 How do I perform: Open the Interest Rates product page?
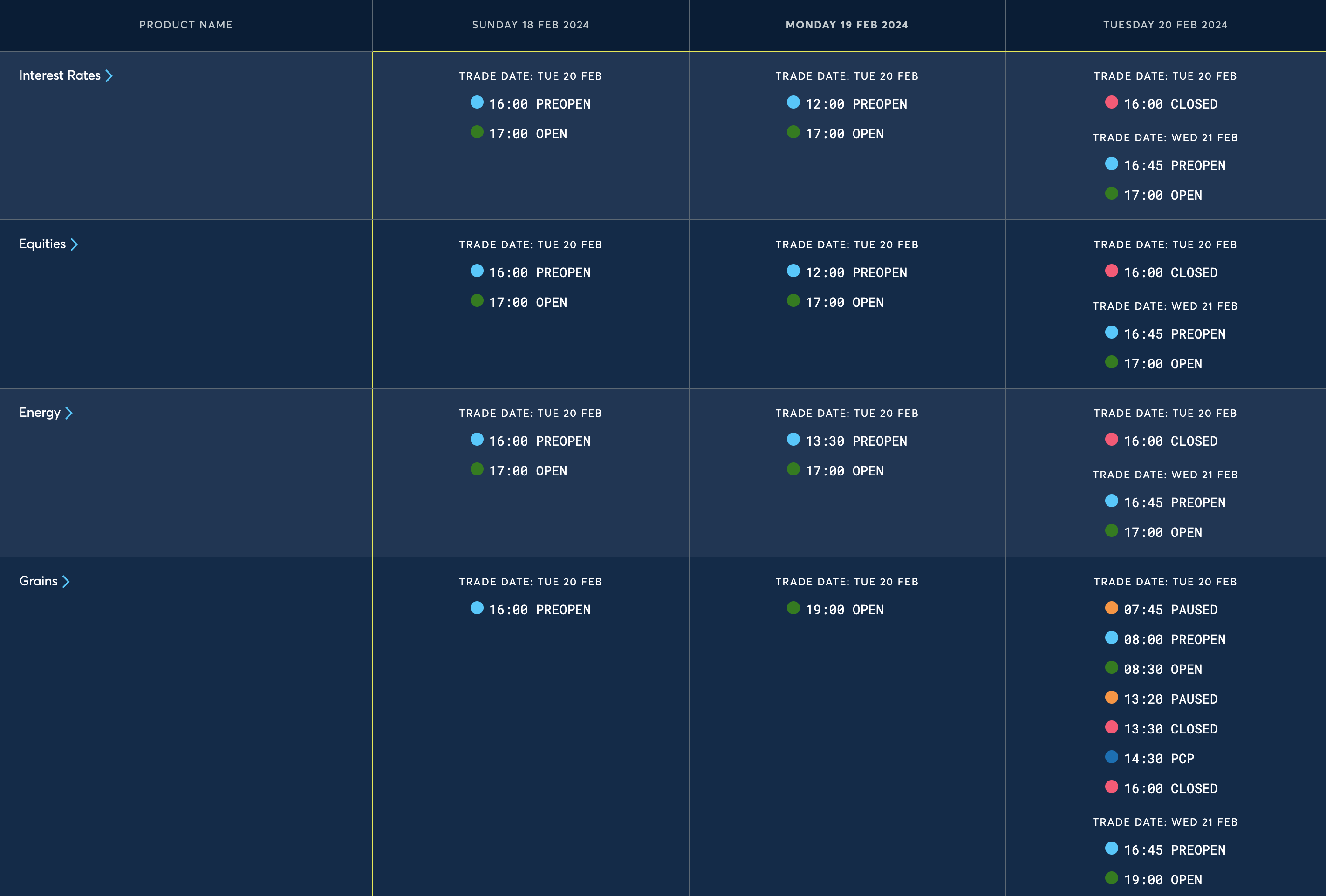coord(61,75)
